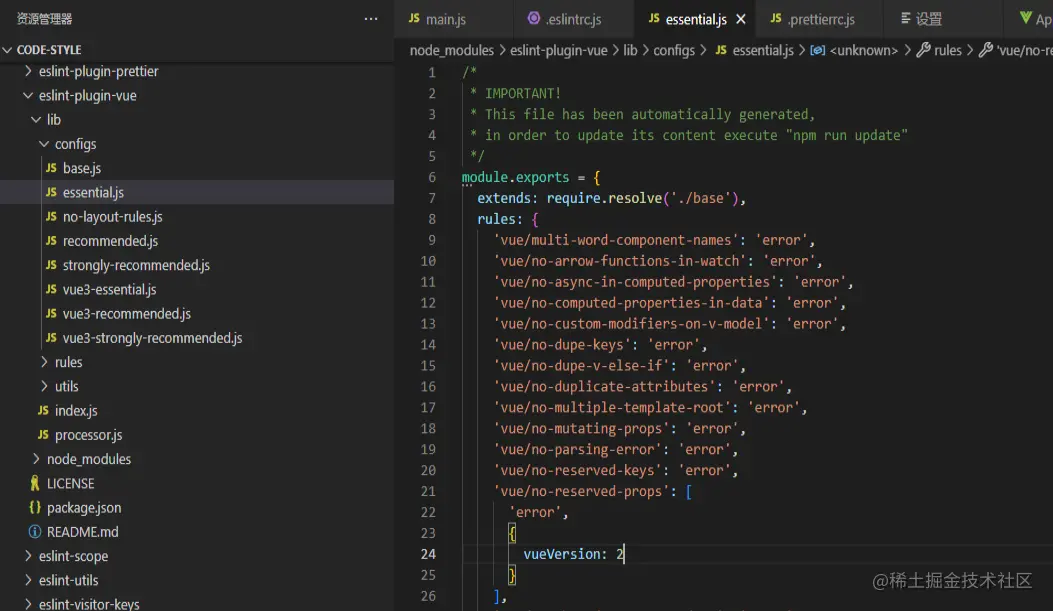Click the JS icon of processor.js
The image size is (1053, 611).
[x=43, y=435]
